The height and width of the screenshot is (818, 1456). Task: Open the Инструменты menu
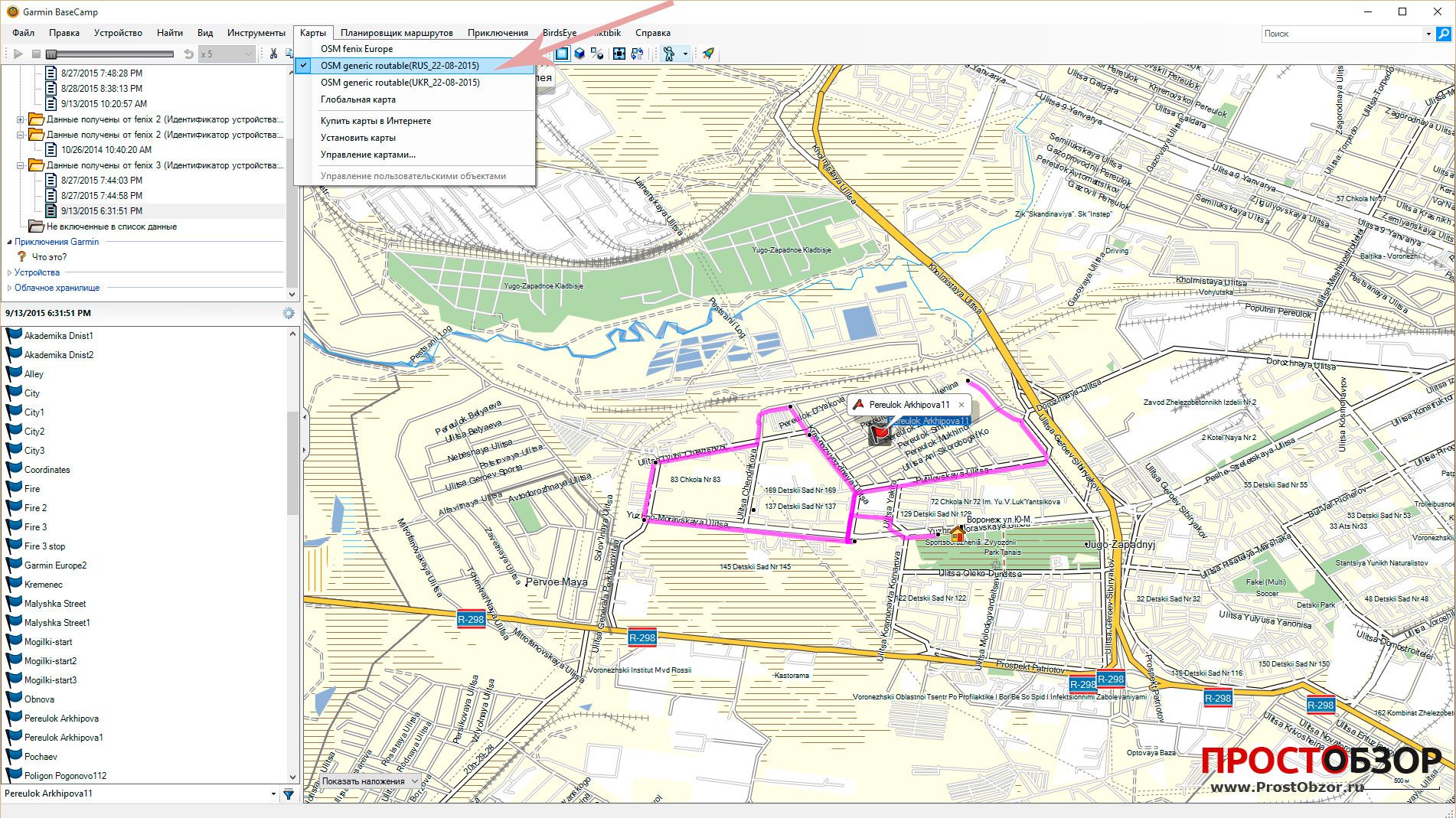point(256,33)
